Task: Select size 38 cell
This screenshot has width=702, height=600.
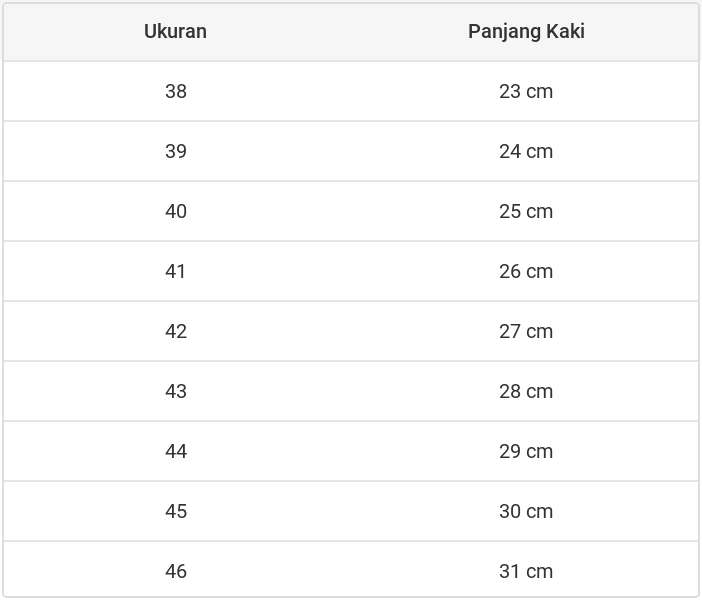Action: coord(176,91)
